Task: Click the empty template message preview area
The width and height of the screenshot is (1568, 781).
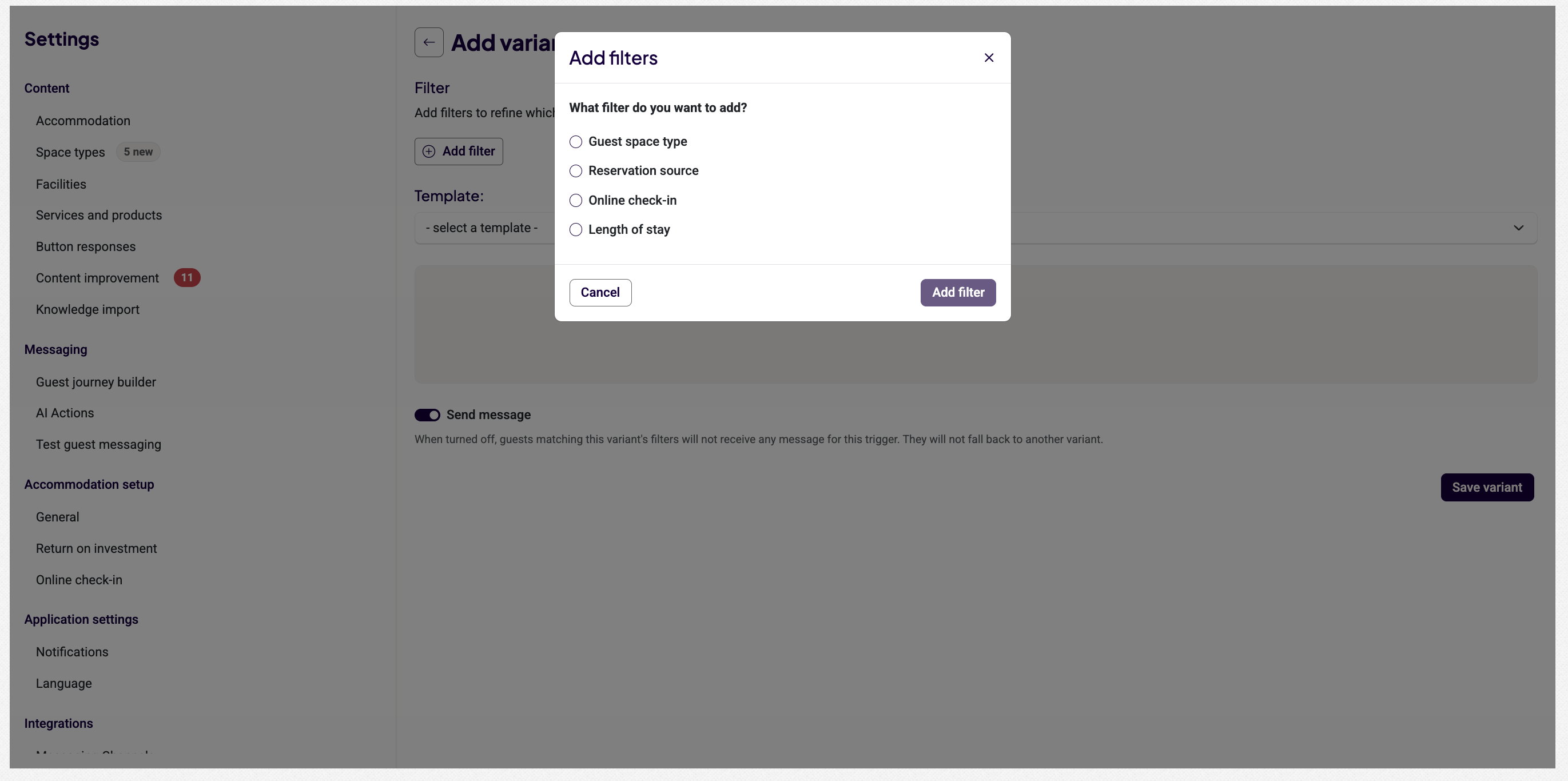Action: click(x=976, y=324)
